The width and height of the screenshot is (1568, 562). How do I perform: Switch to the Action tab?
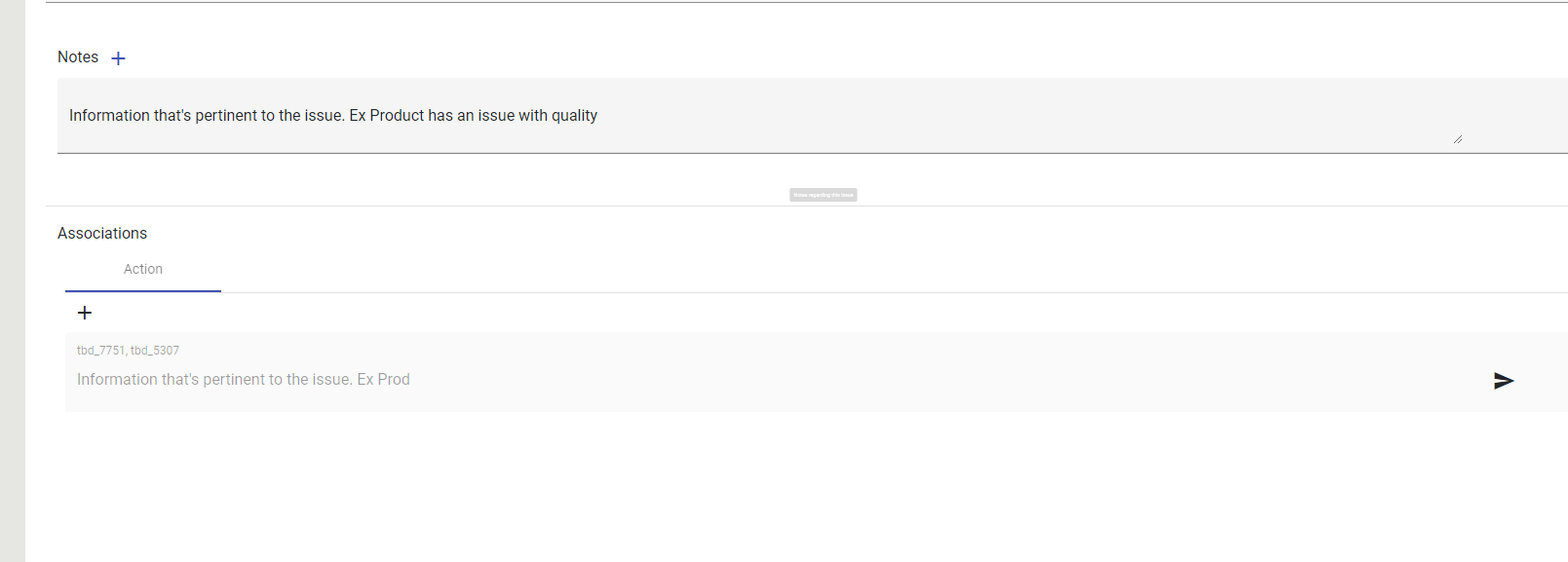143,270
